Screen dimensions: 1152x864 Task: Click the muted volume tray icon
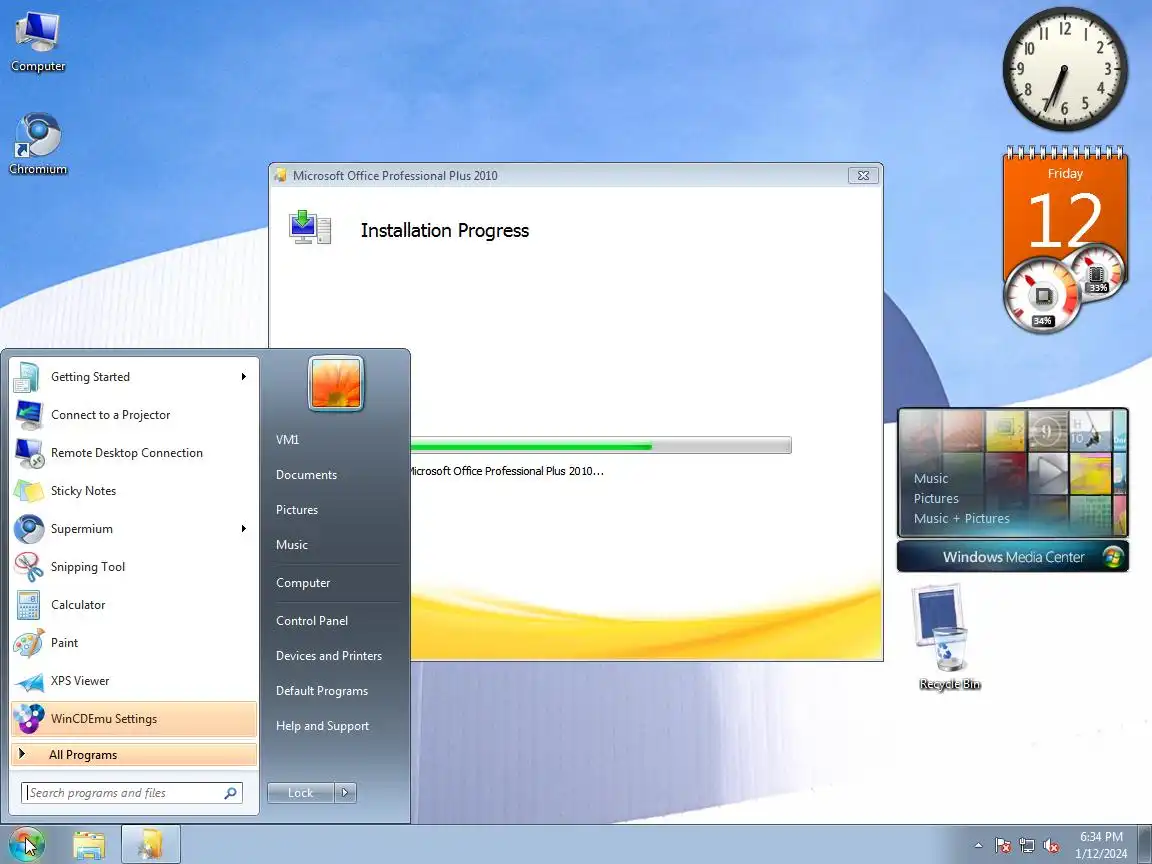coord(1051,846)
